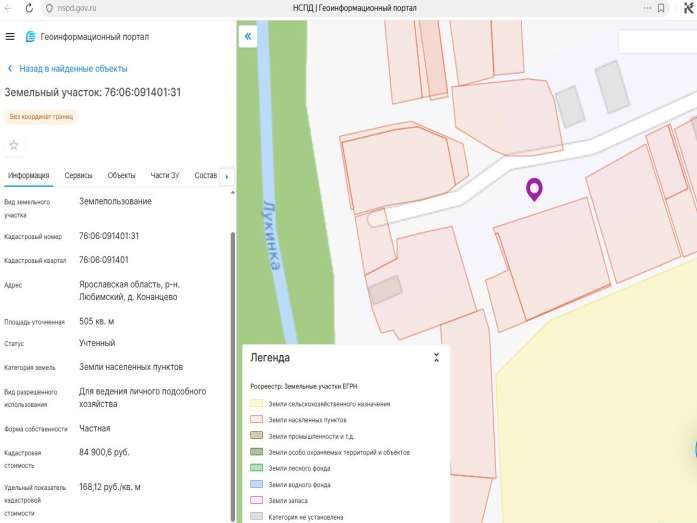Screen dimensions: 697x523
Task: Click the Земли сельскохозяйственного назначения swatch
Action: (x=256, y=403)
